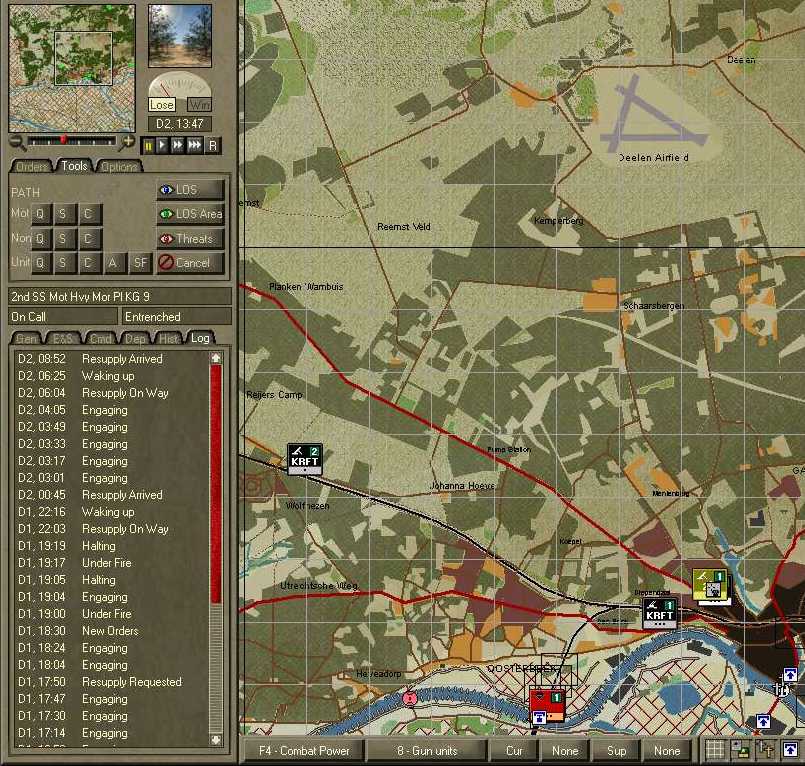Show the Threats tool
This screenshot has width=805, height=766.
(190, 239)
